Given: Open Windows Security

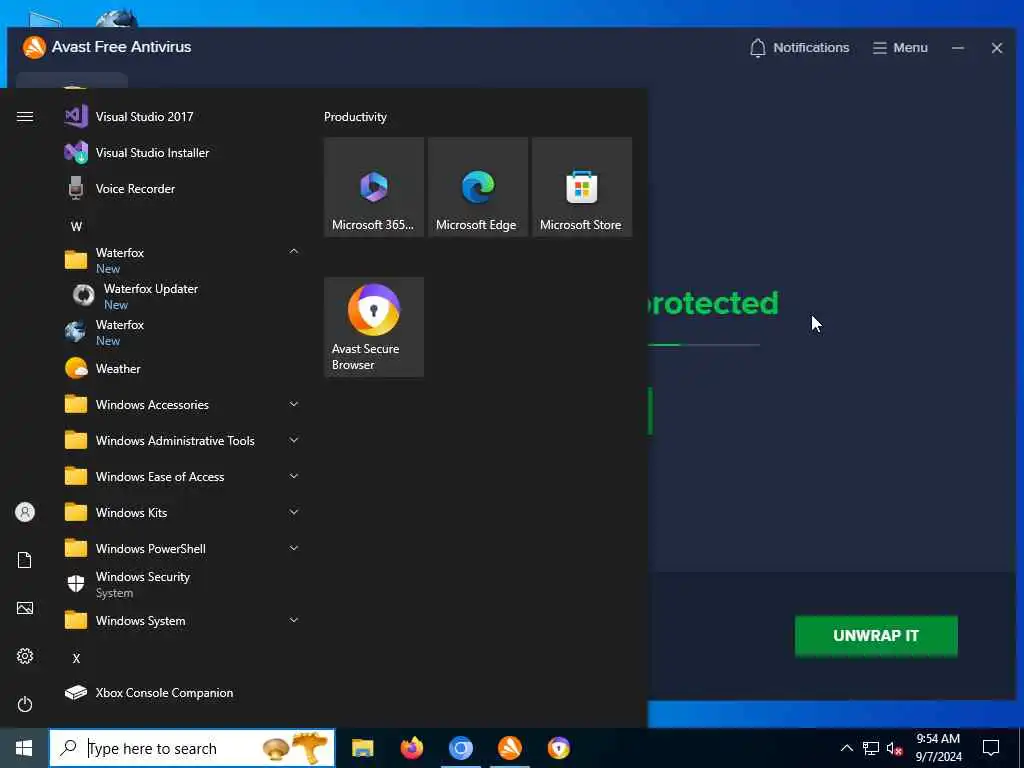Looking at the screenshot, I should click(x=181, y=584).
